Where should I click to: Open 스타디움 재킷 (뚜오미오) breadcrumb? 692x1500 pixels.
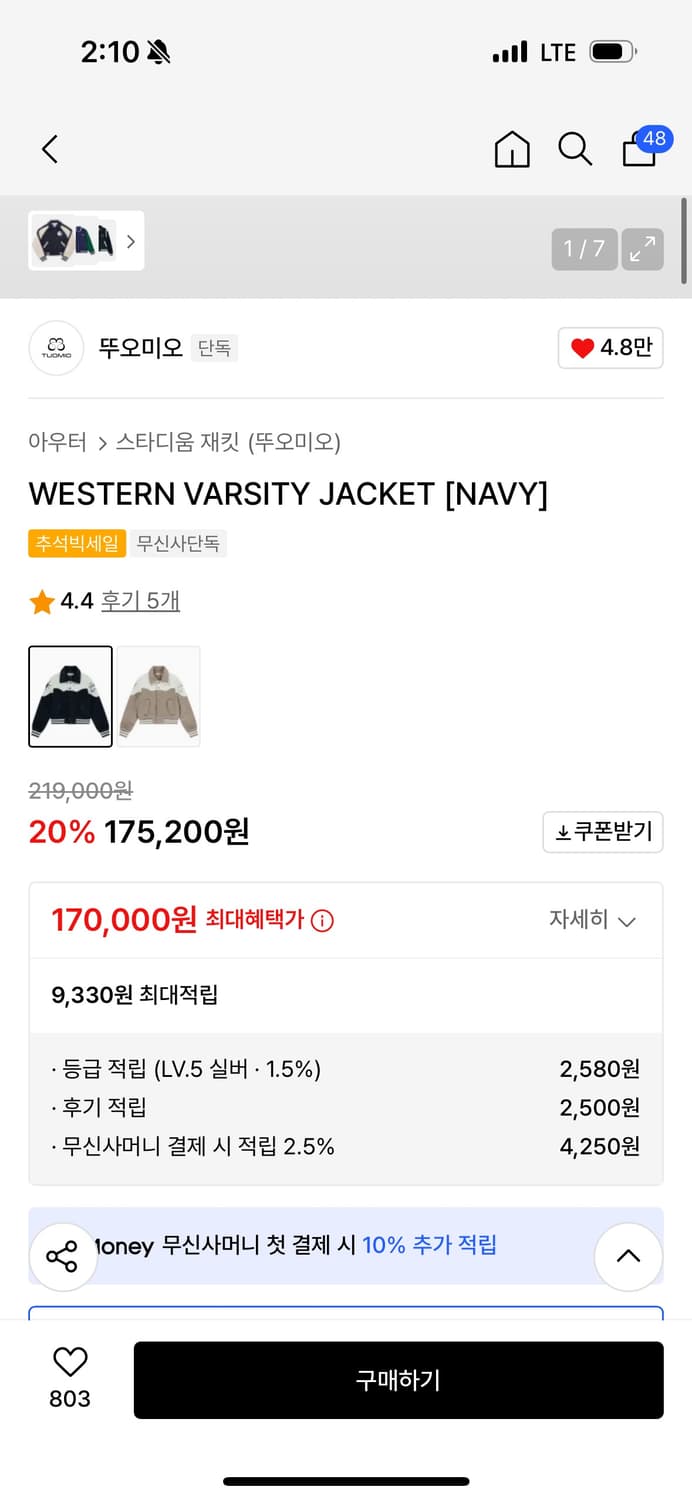pyautogui.click(x=228, y=442)
